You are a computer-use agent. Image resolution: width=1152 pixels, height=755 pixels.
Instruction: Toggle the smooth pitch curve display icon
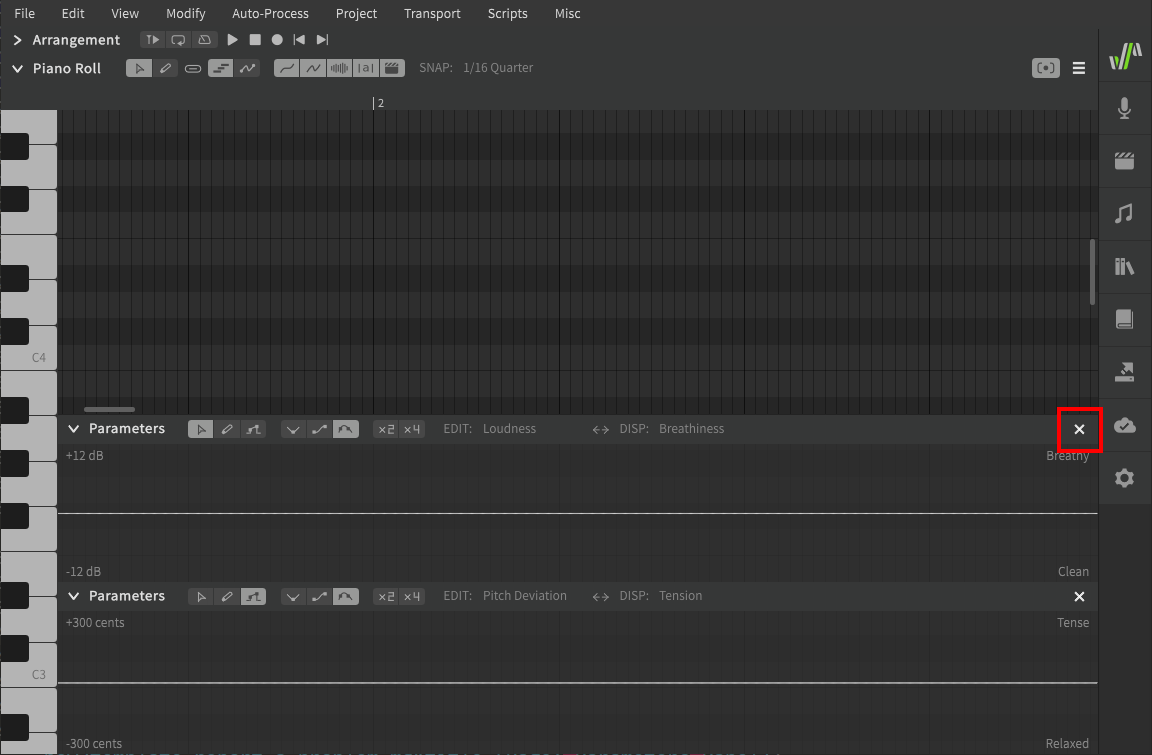click(x=287, y=68)
